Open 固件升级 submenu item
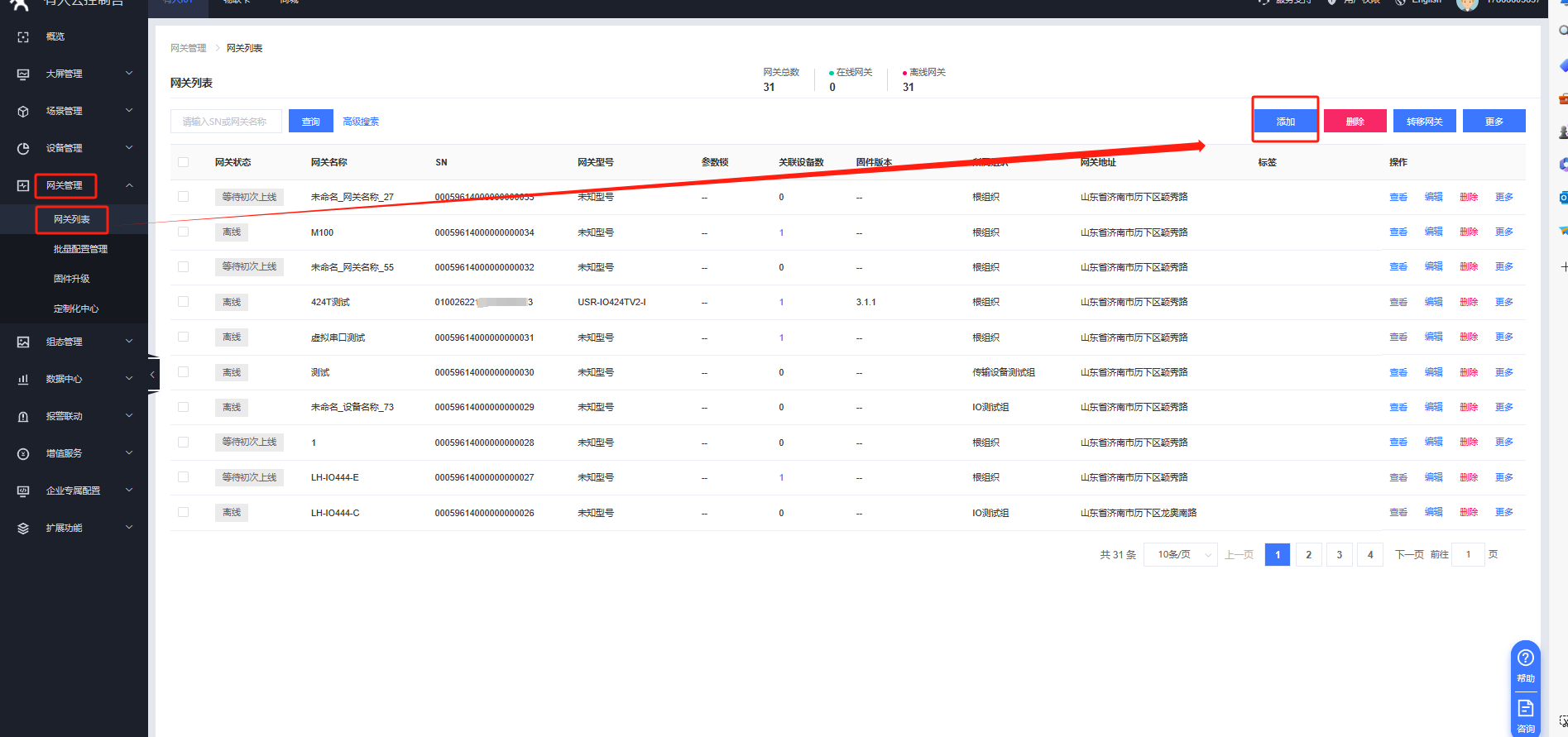1568x737 pixels. pos(72,279)
